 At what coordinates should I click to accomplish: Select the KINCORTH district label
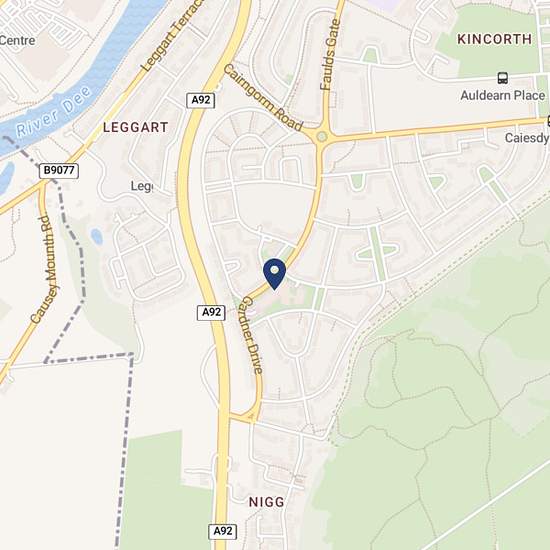(x=495, y=39)
